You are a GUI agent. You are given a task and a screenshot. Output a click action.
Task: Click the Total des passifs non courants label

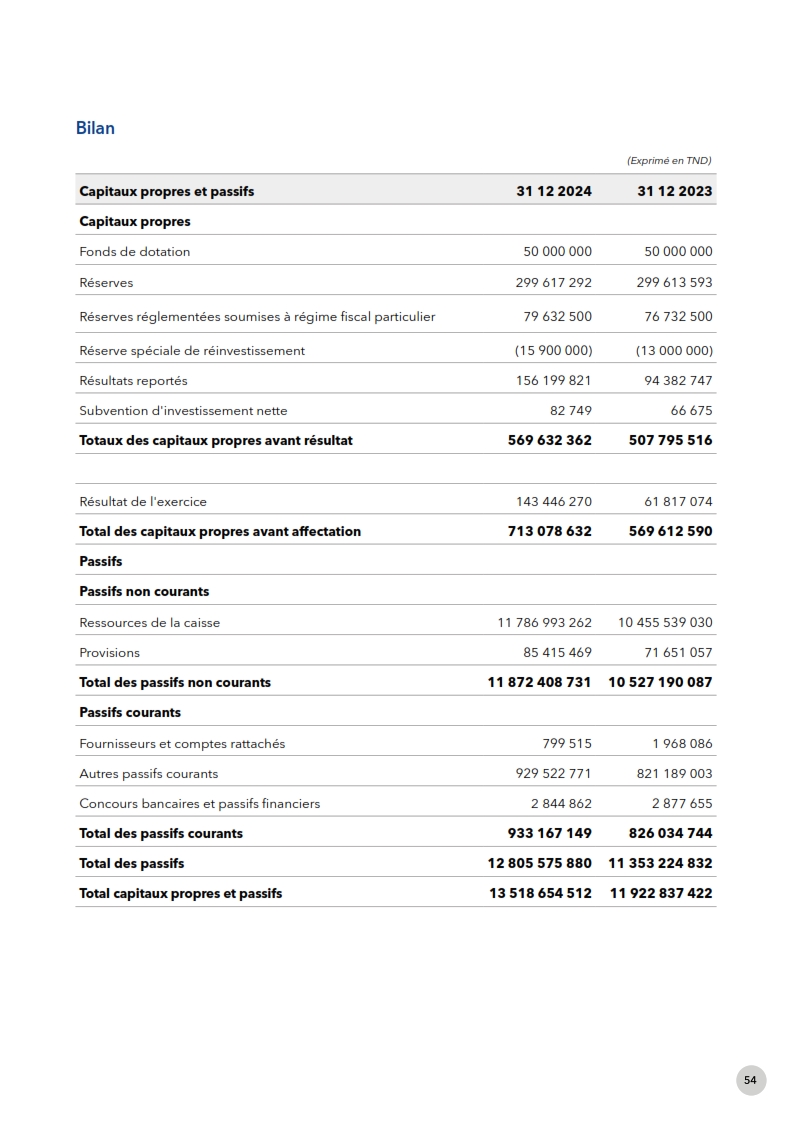(175, 683)
